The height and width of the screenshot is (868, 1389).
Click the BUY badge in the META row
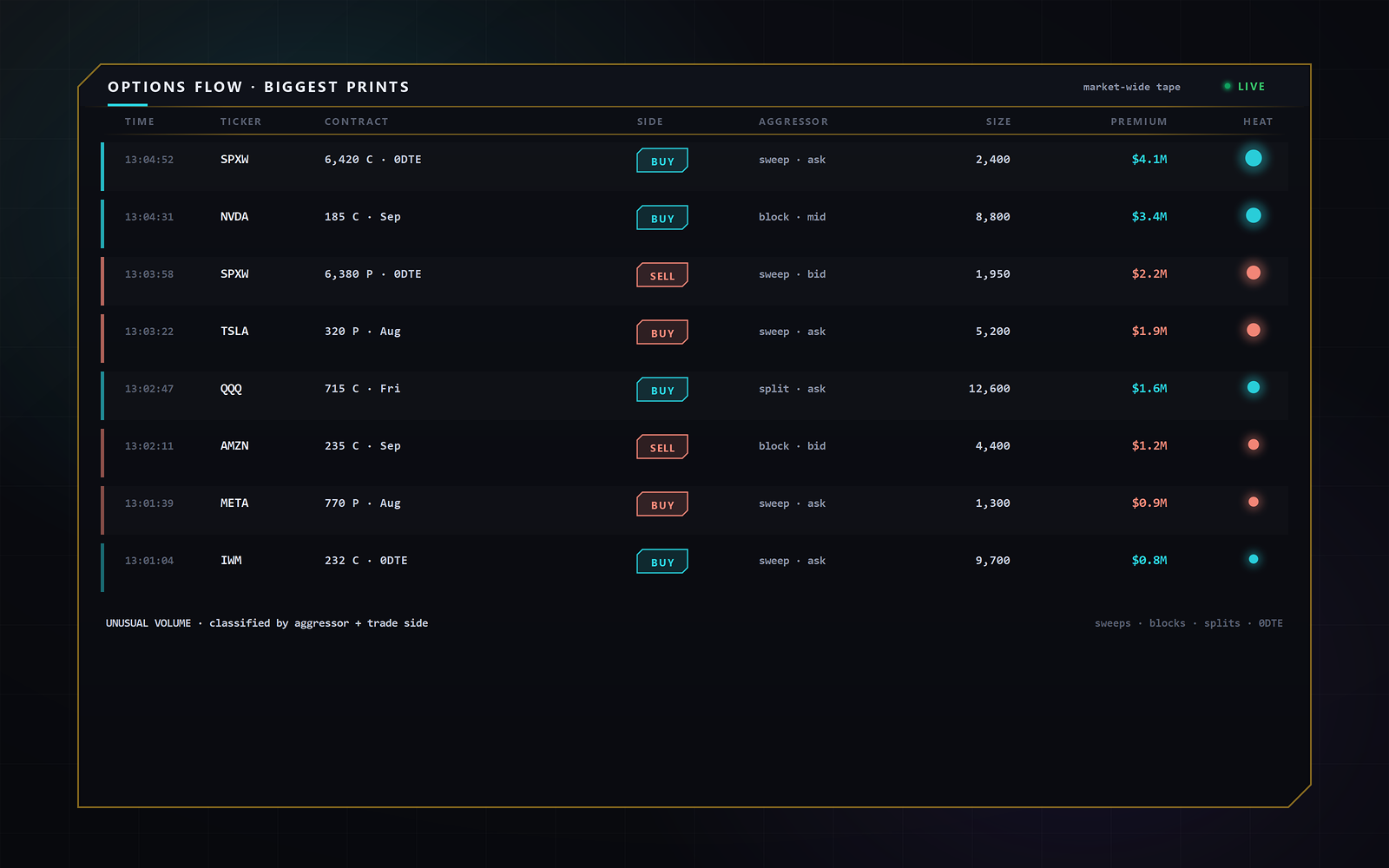click(x=662, y=504)
